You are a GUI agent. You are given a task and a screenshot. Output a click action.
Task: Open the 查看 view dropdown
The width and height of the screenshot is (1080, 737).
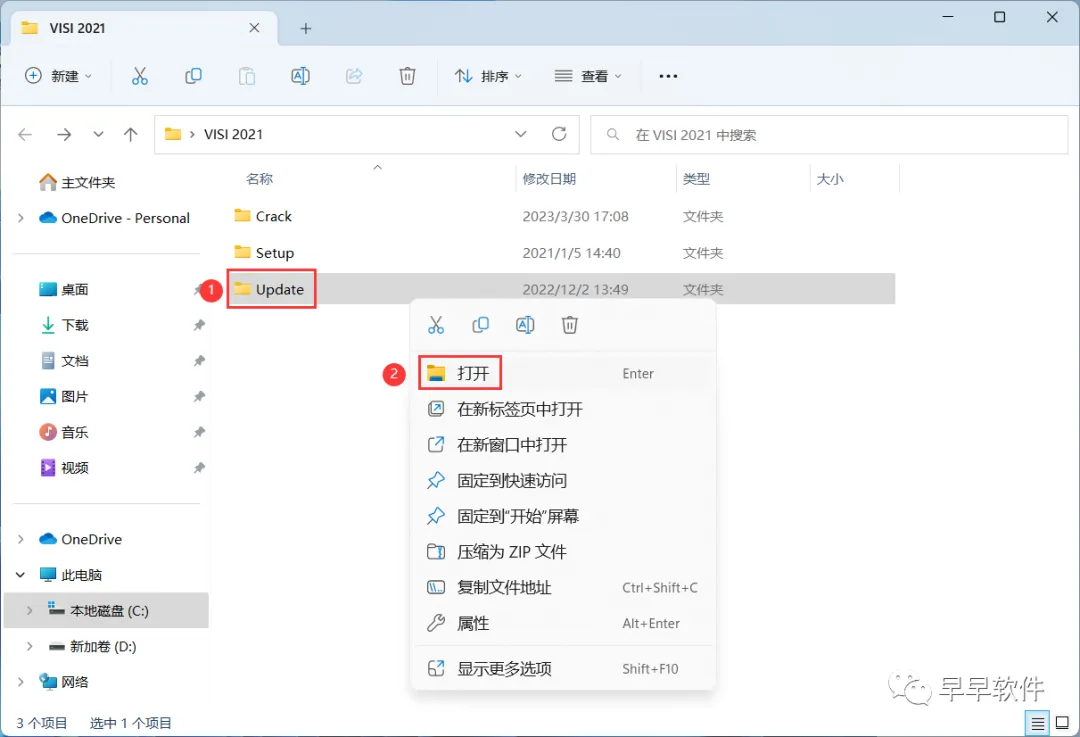(588, 76)
